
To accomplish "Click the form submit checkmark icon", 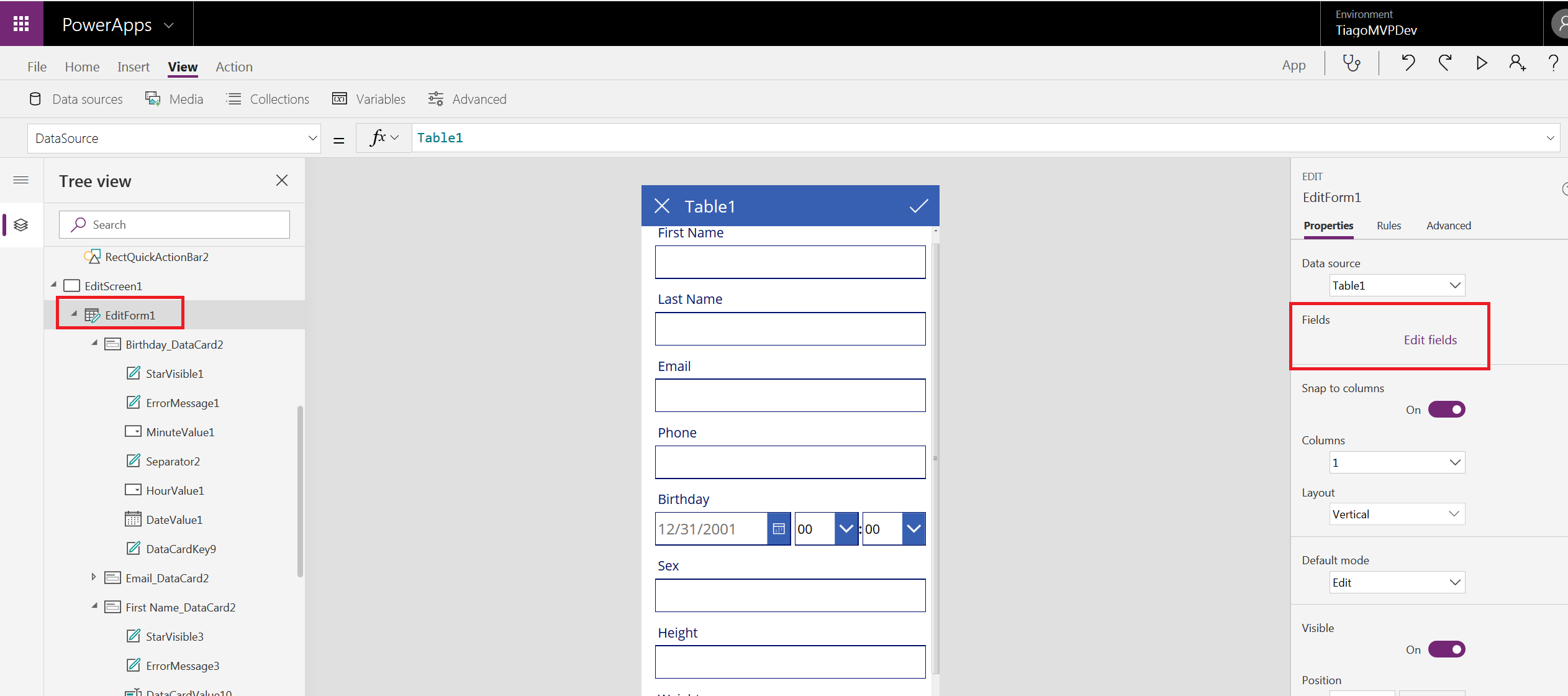I will point(918,206).
